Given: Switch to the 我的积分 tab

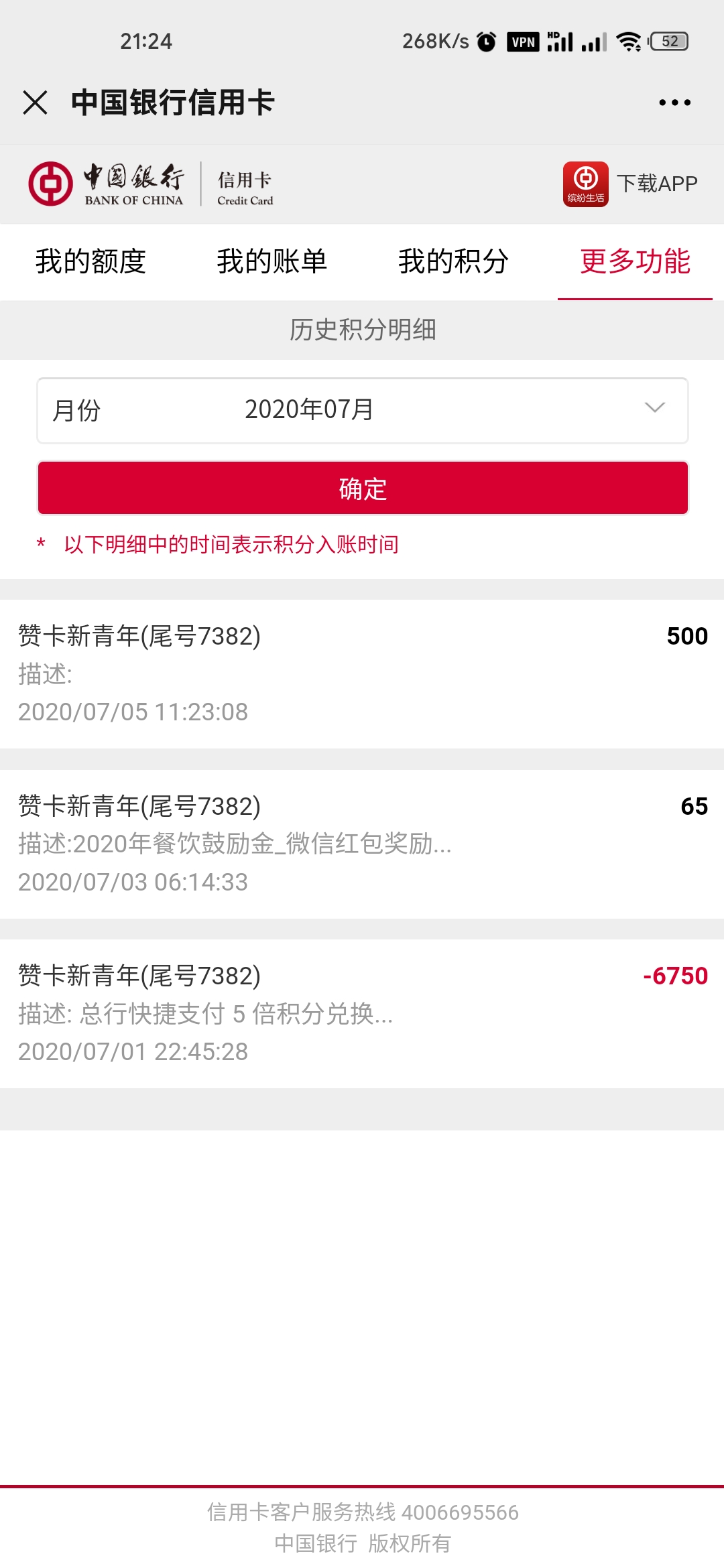Looking at the screenshot, I should point(453,261).
